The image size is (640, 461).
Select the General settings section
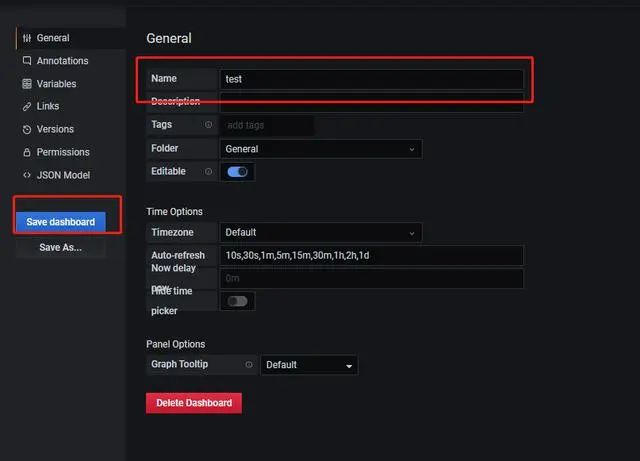pyautogui.click(x=53, y=38)
